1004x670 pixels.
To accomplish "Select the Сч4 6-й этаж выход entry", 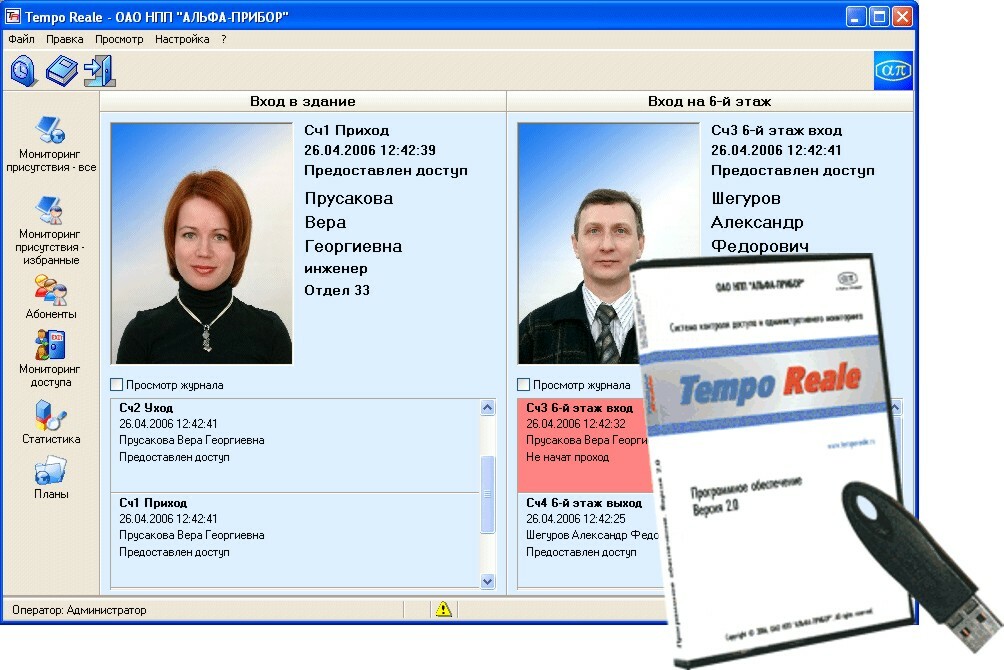I will click(589, 540).
